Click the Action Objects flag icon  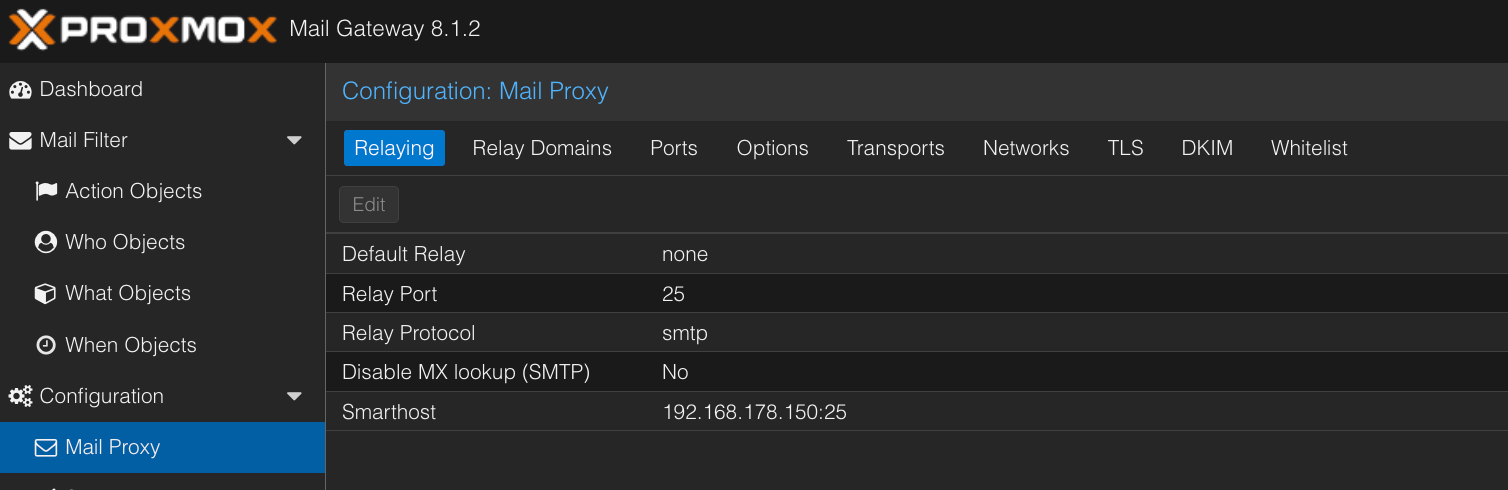point(46,191)
